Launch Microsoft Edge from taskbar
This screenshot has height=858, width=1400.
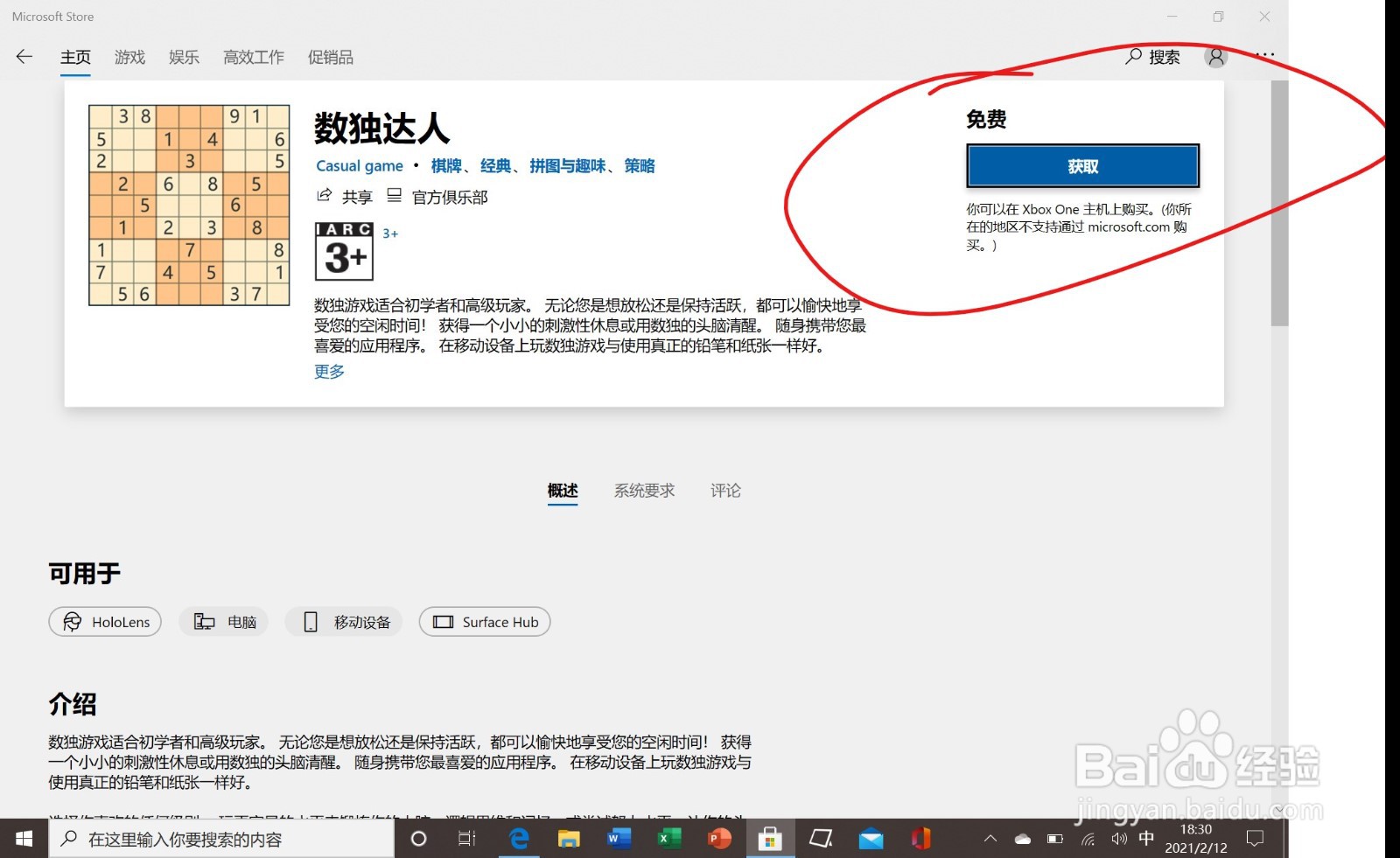(520, 839)
